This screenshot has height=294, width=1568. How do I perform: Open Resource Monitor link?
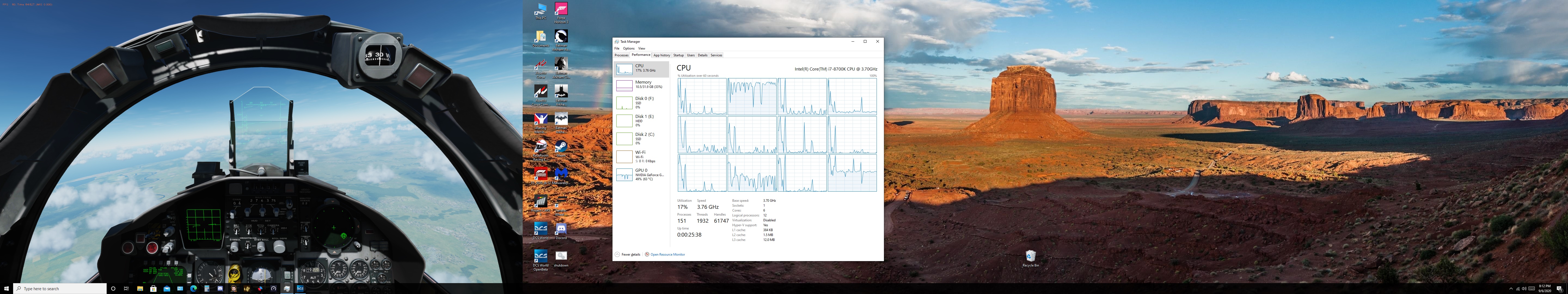tap(665, 255)
